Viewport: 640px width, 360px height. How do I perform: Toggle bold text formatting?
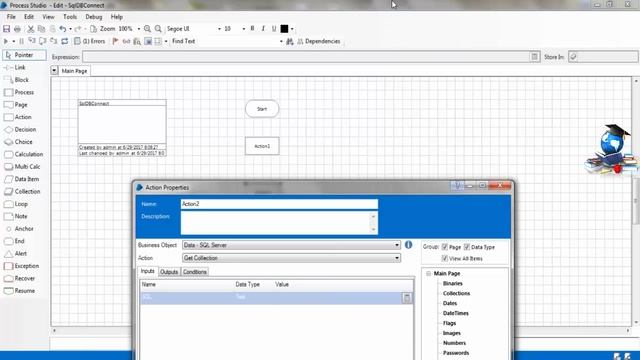point(252,29)
